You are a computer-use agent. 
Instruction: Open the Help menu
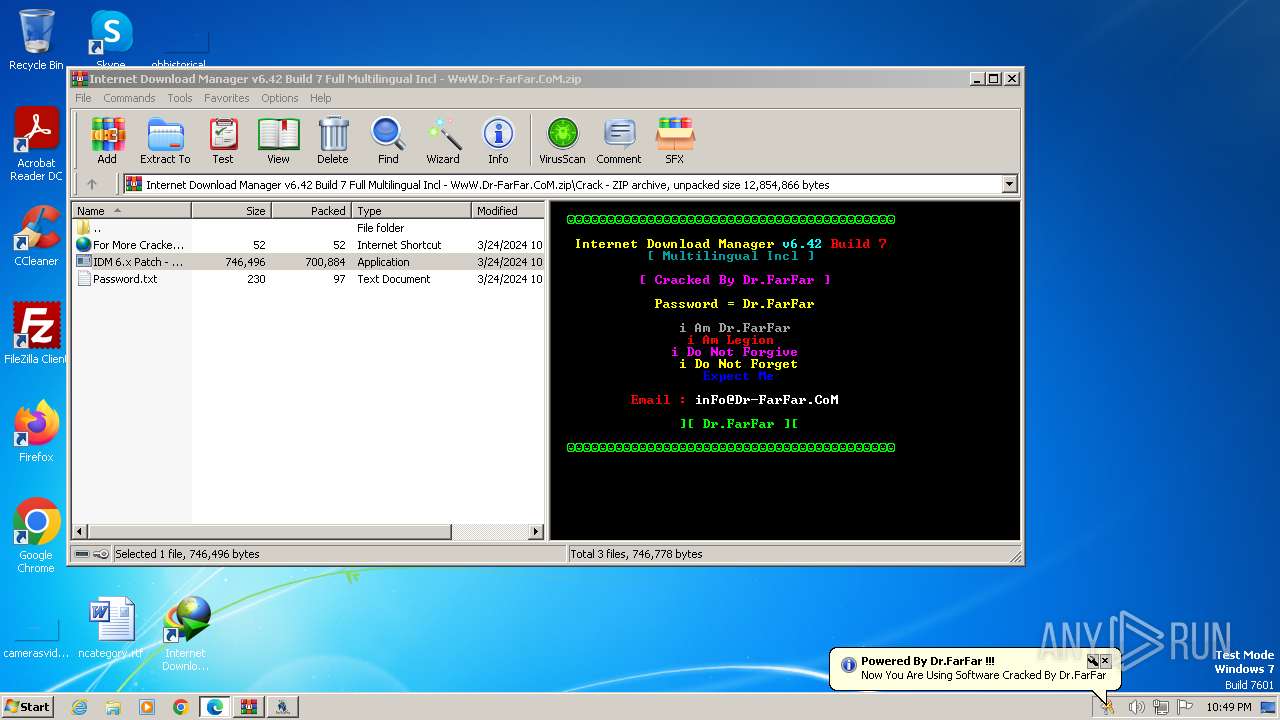coord(320,98)
